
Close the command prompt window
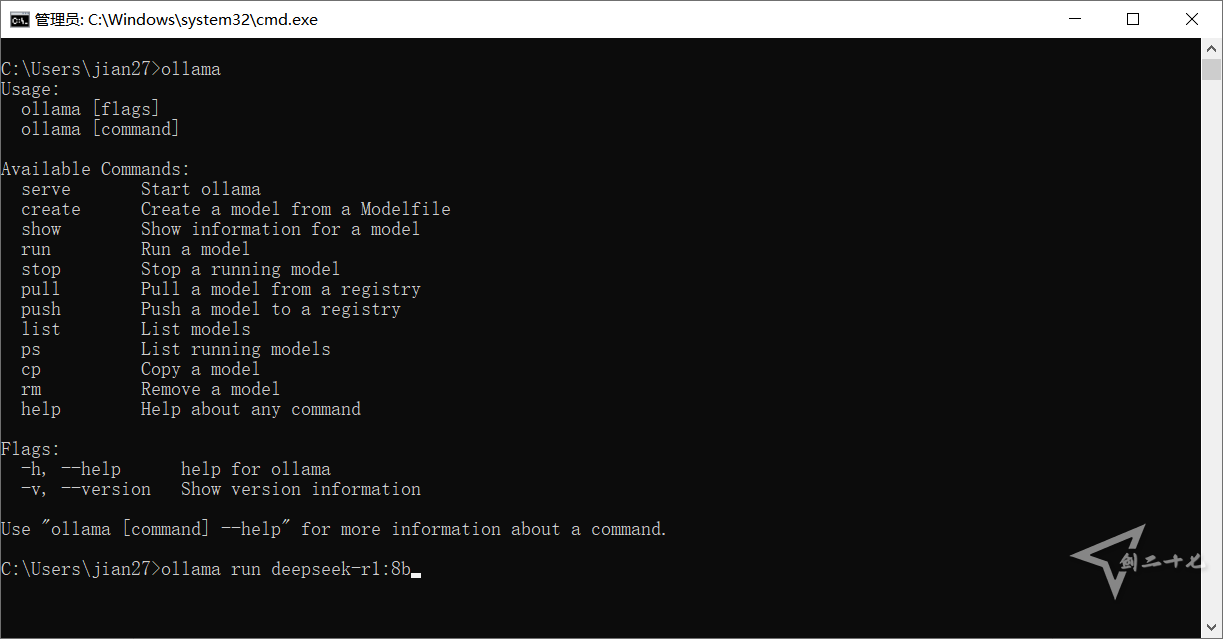tap(1192, 19)
